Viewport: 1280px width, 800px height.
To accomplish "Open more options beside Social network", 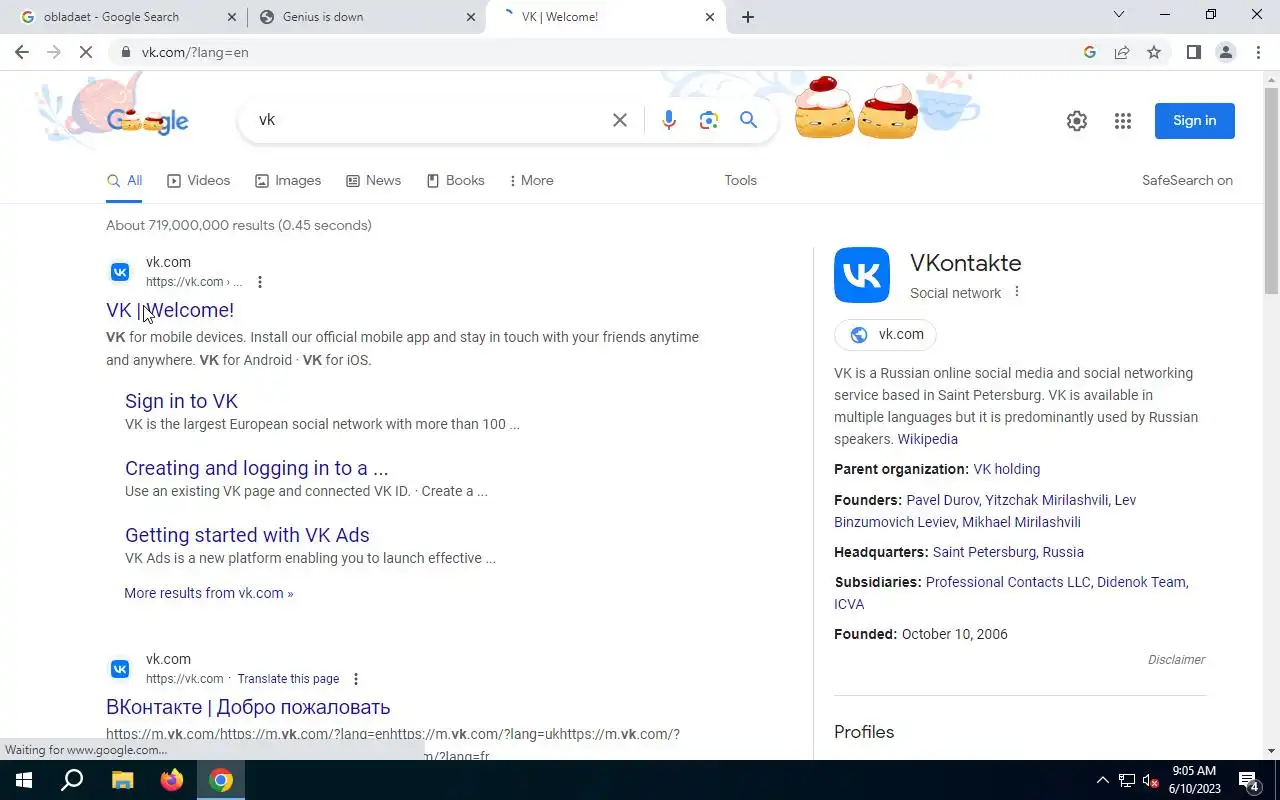I will (1017, 292).
